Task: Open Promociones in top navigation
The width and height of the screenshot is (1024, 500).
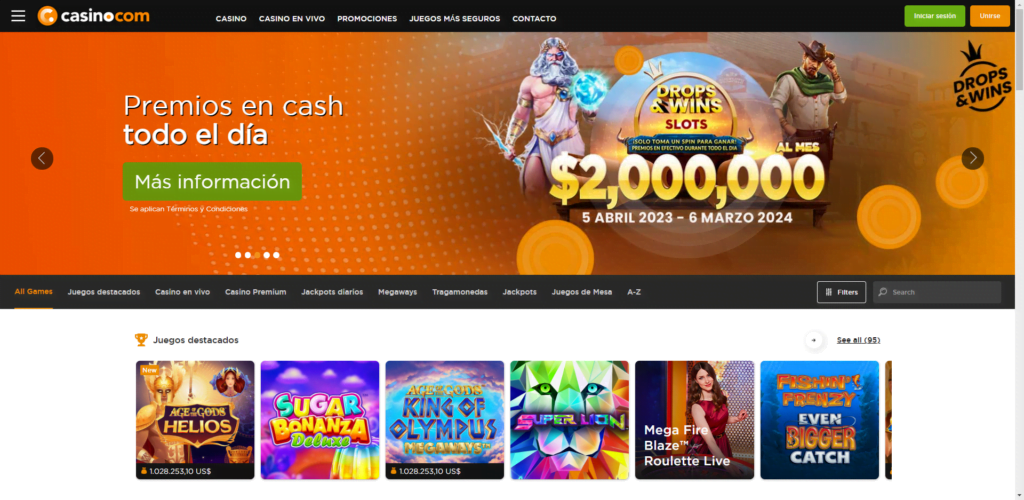Action: 367,19
